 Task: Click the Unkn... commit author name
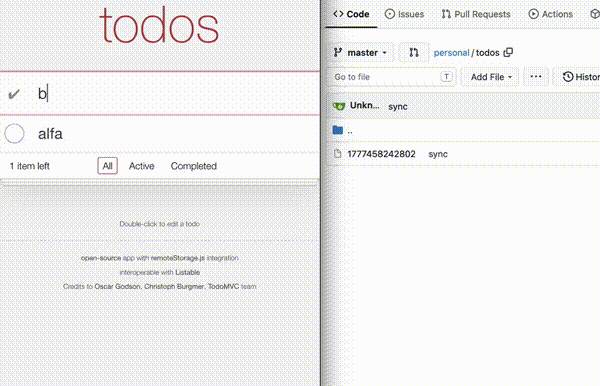click(364, 106)
